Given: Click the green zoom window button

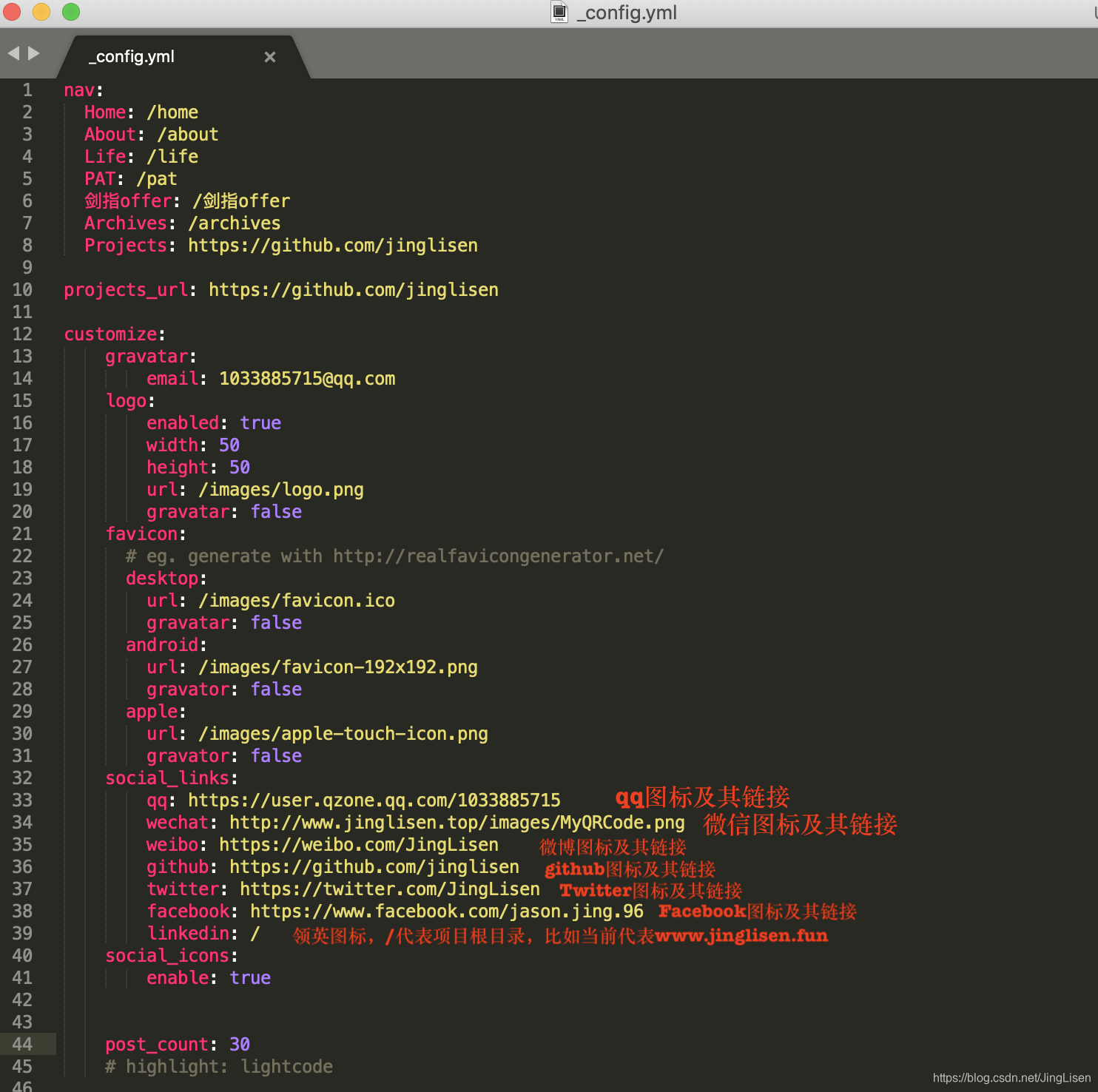Looking at the screenshot, I should tap(71, 12).
